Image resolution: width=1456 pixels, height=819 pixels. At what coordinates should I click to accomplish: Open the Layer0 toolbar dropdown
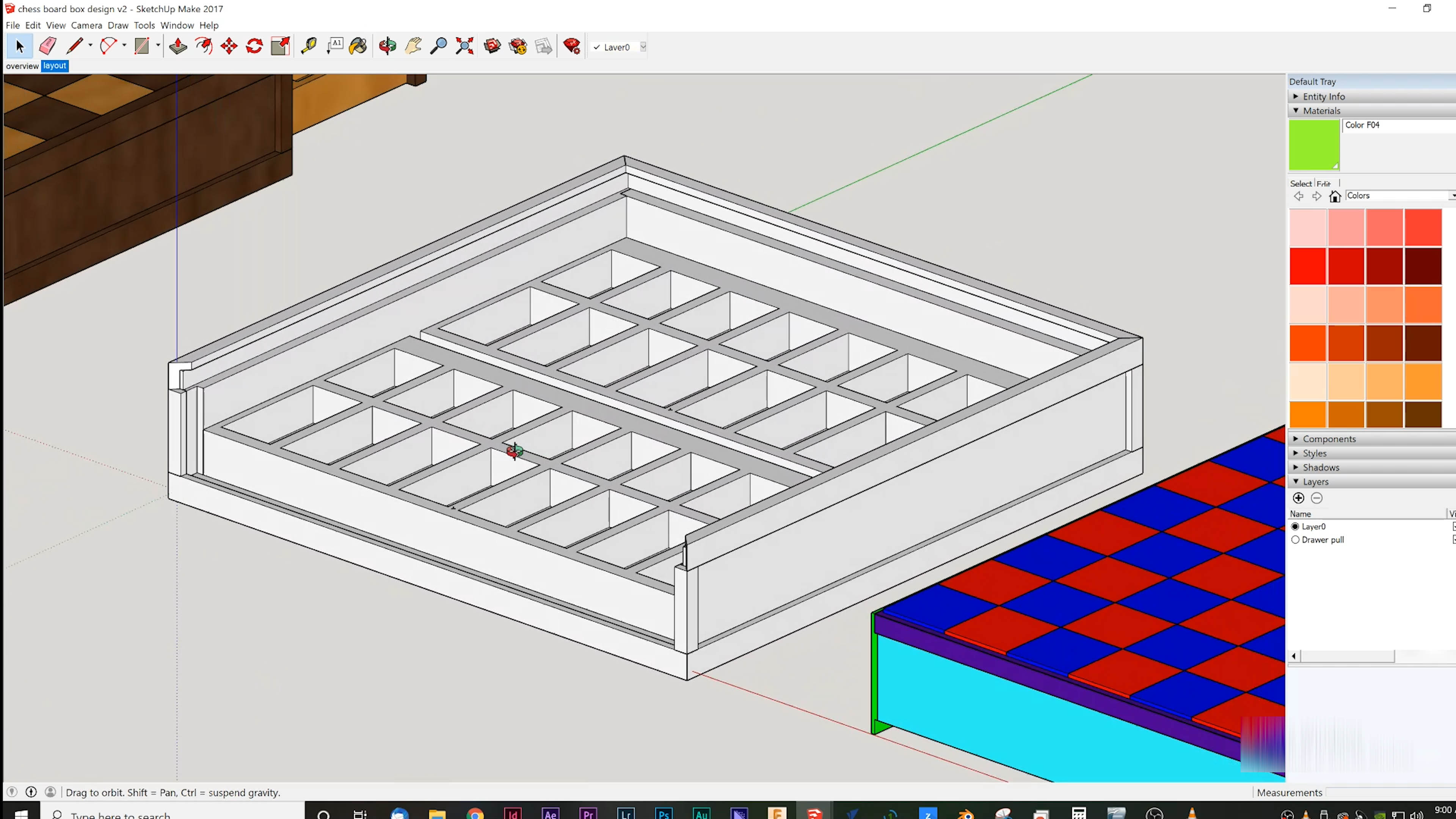click(643, 47)
